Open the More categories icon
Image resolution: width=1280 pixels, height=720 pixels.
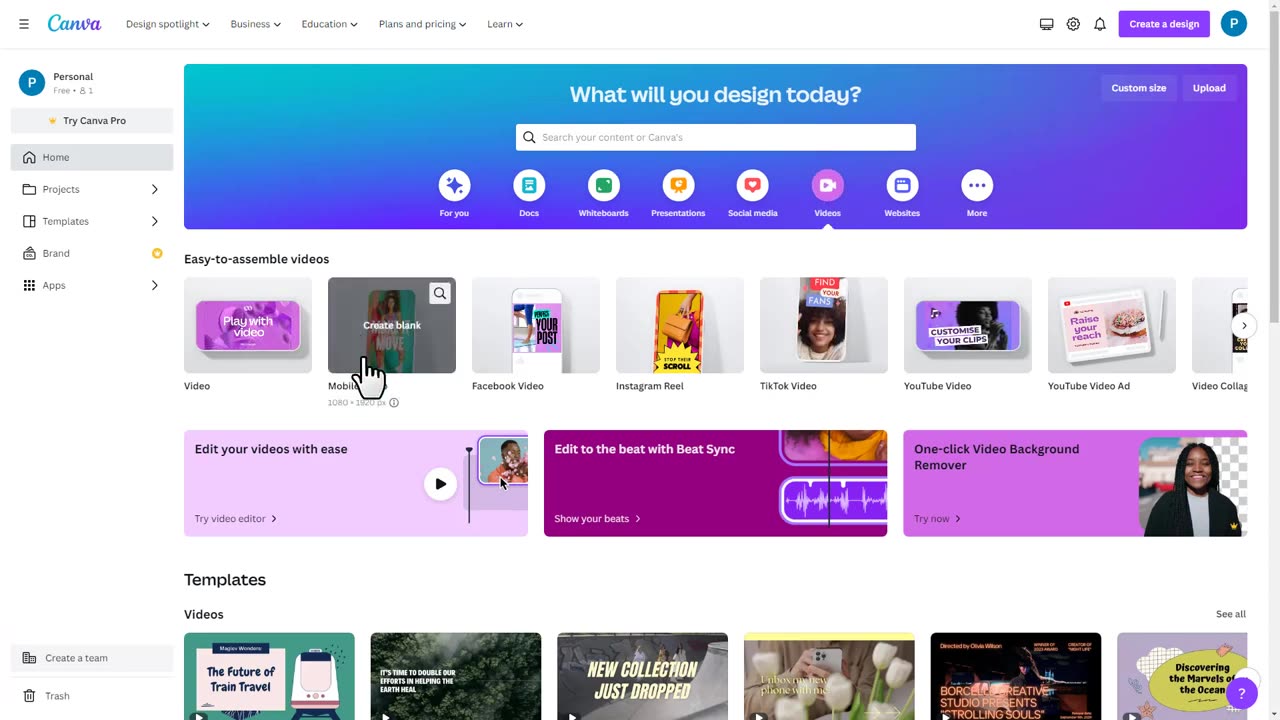click(977, 185)
